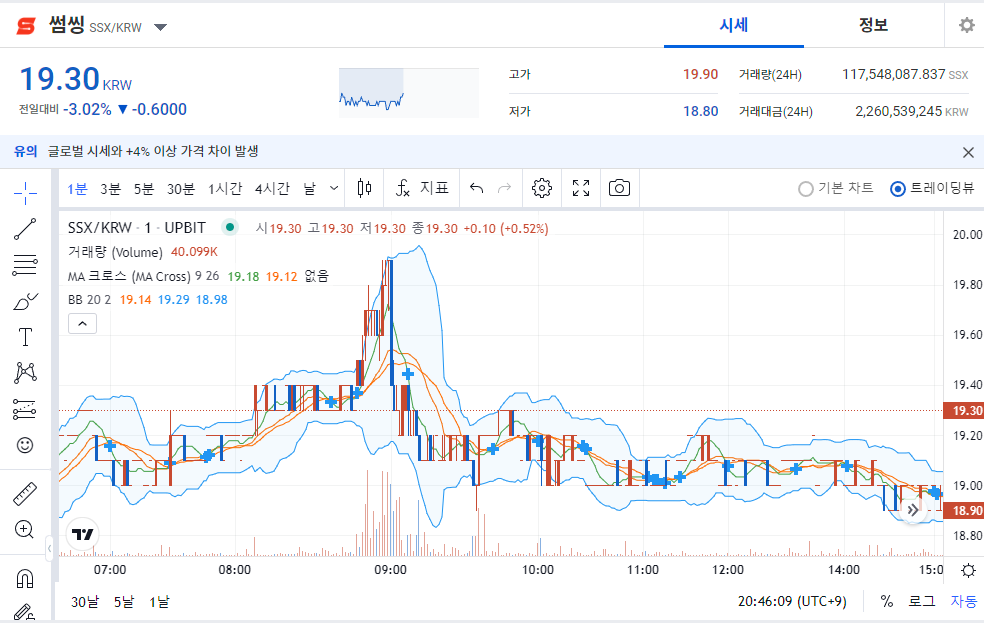Select the 4시간 interval
This screenshot has height=623, width=984.
[272, 188]
